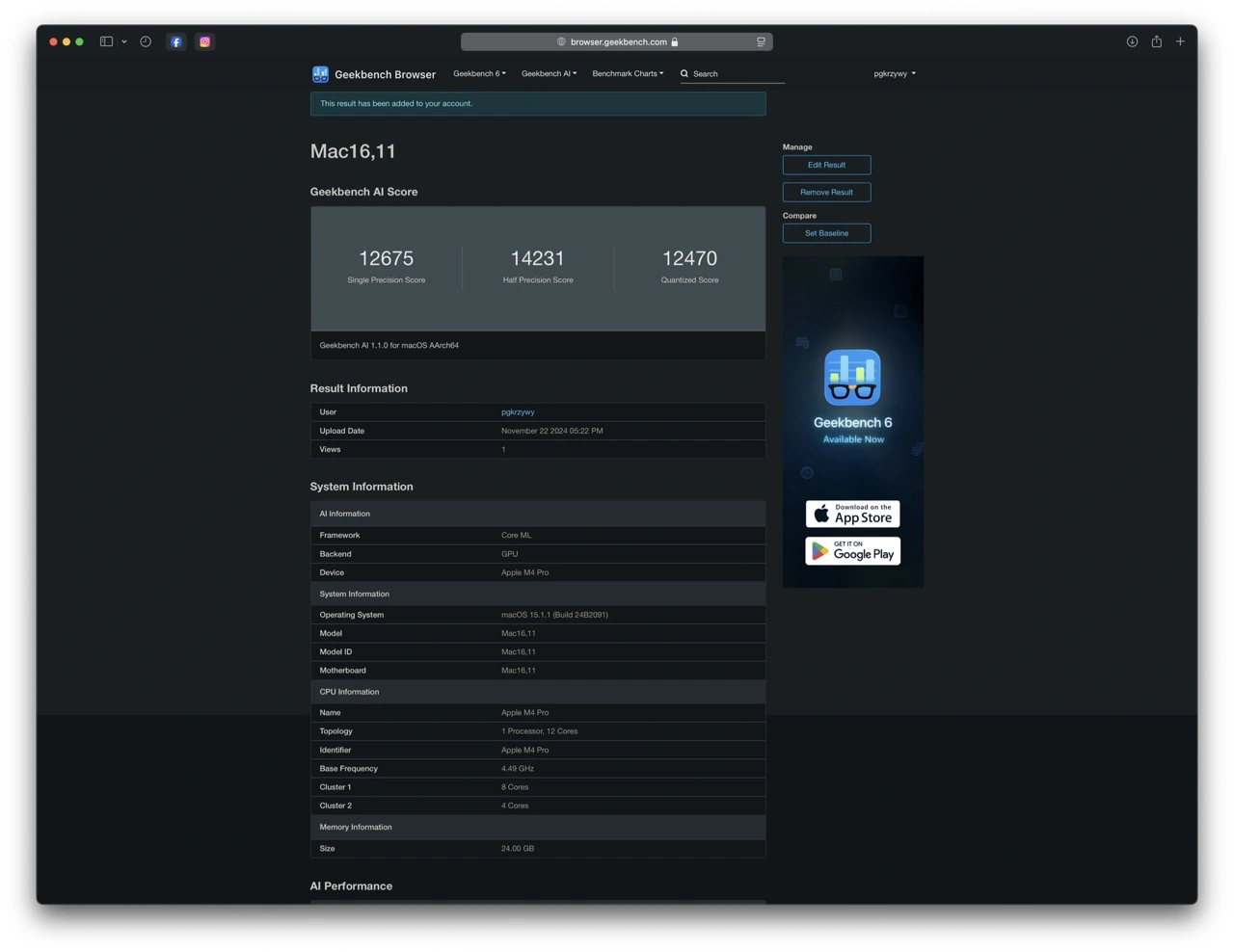Click the Device row value Apple M4 Pro
1234x952 pixels.
point(524,572)
